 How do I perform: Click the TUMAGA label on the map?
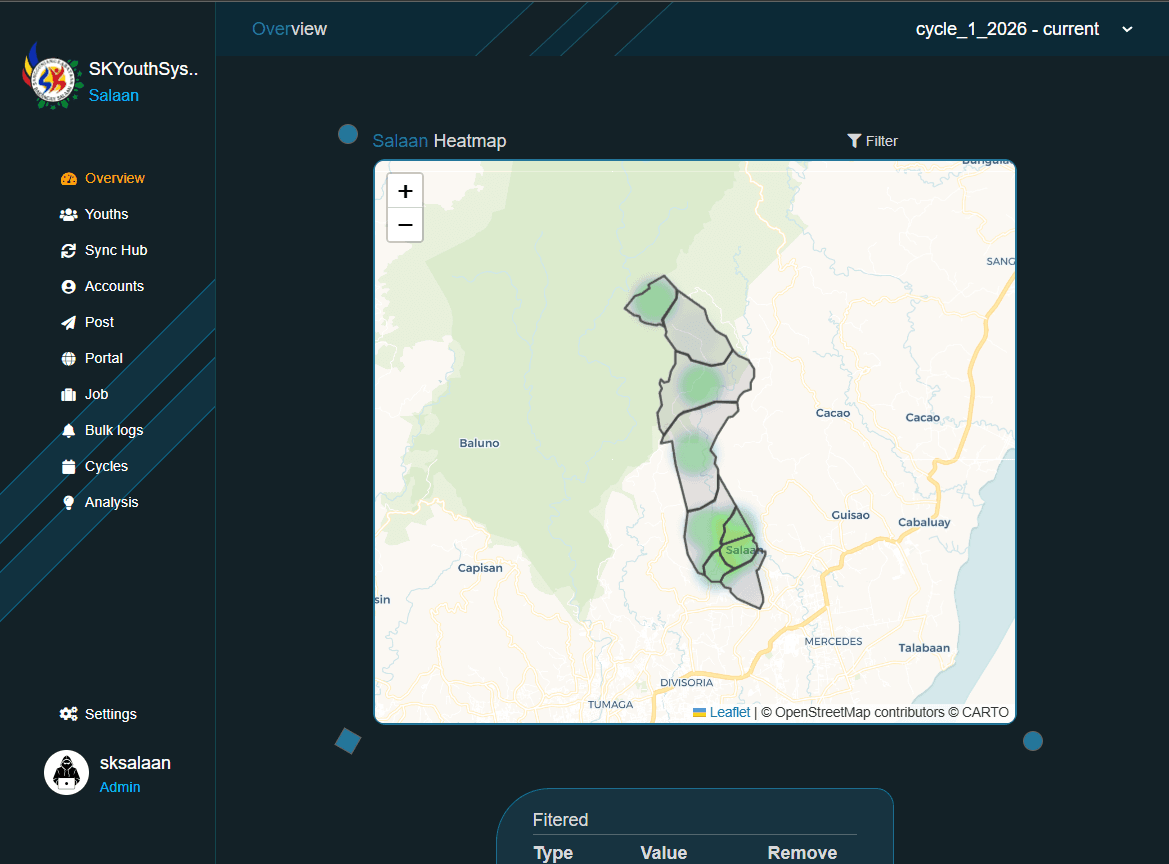[611, 704]
